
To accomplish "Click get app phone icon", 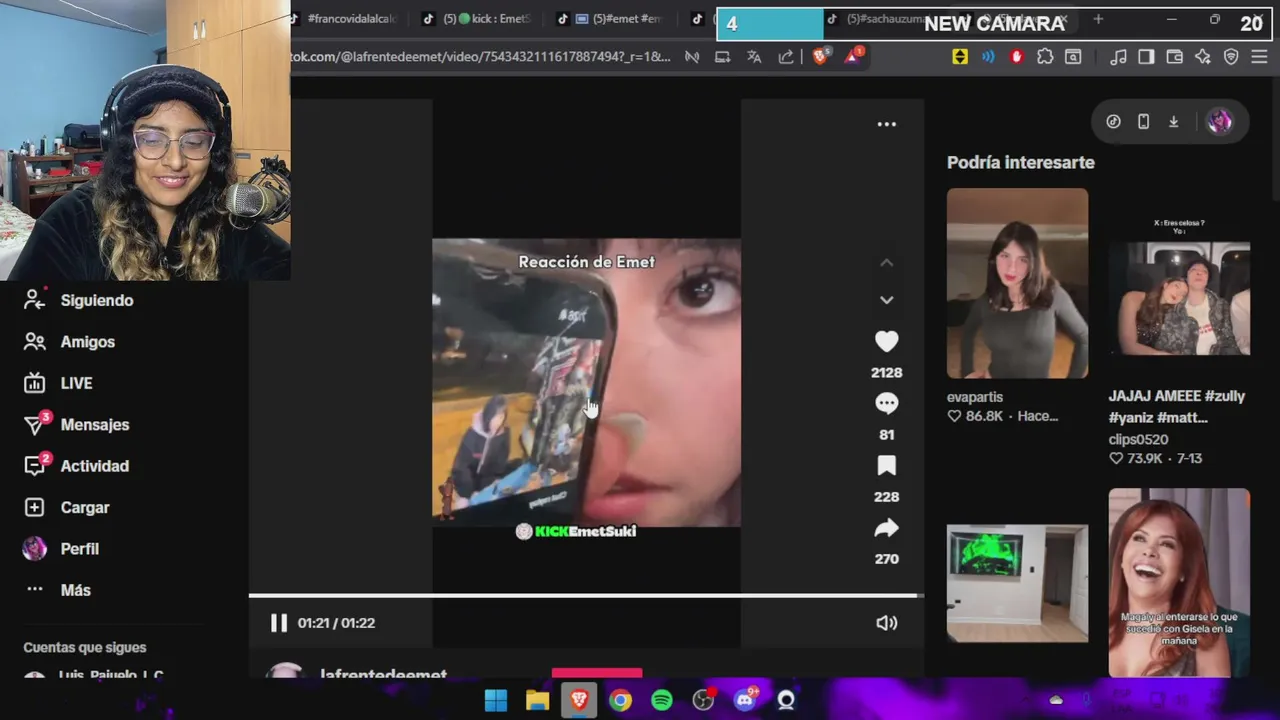I will 1143,122.
